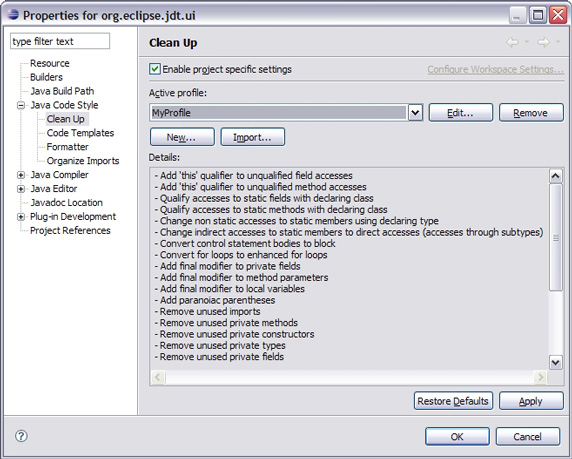Close the Properties dialog window
The width and height of the screenshot is (572, 459).
[558, 15]
